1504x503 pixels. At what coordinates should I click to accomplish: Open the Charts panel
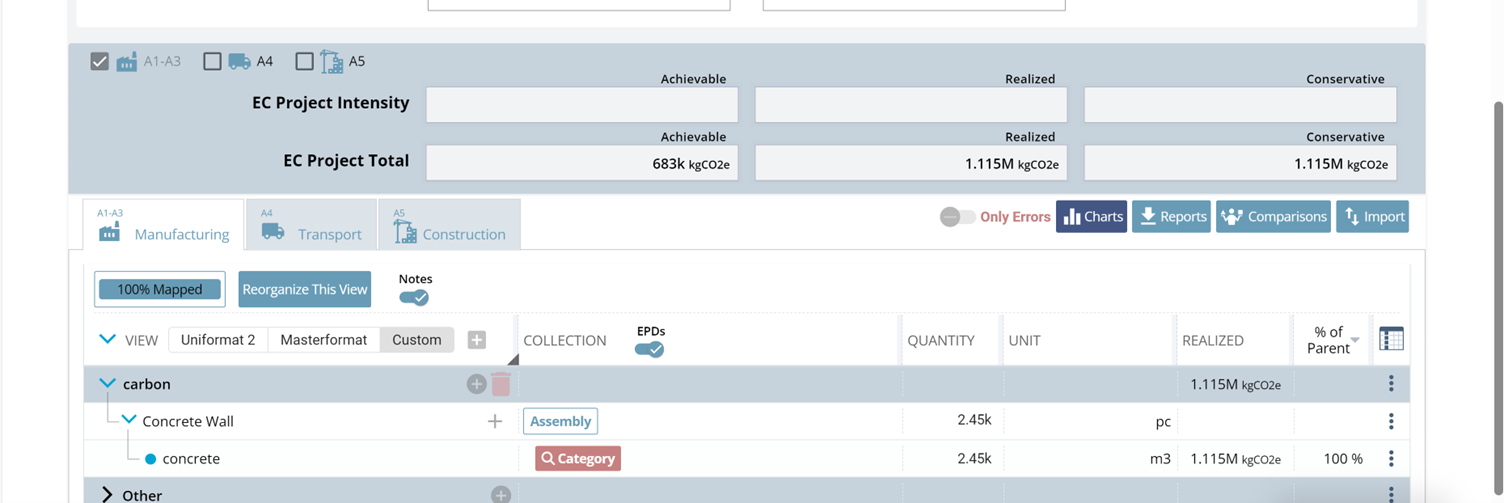point(1091,217)
